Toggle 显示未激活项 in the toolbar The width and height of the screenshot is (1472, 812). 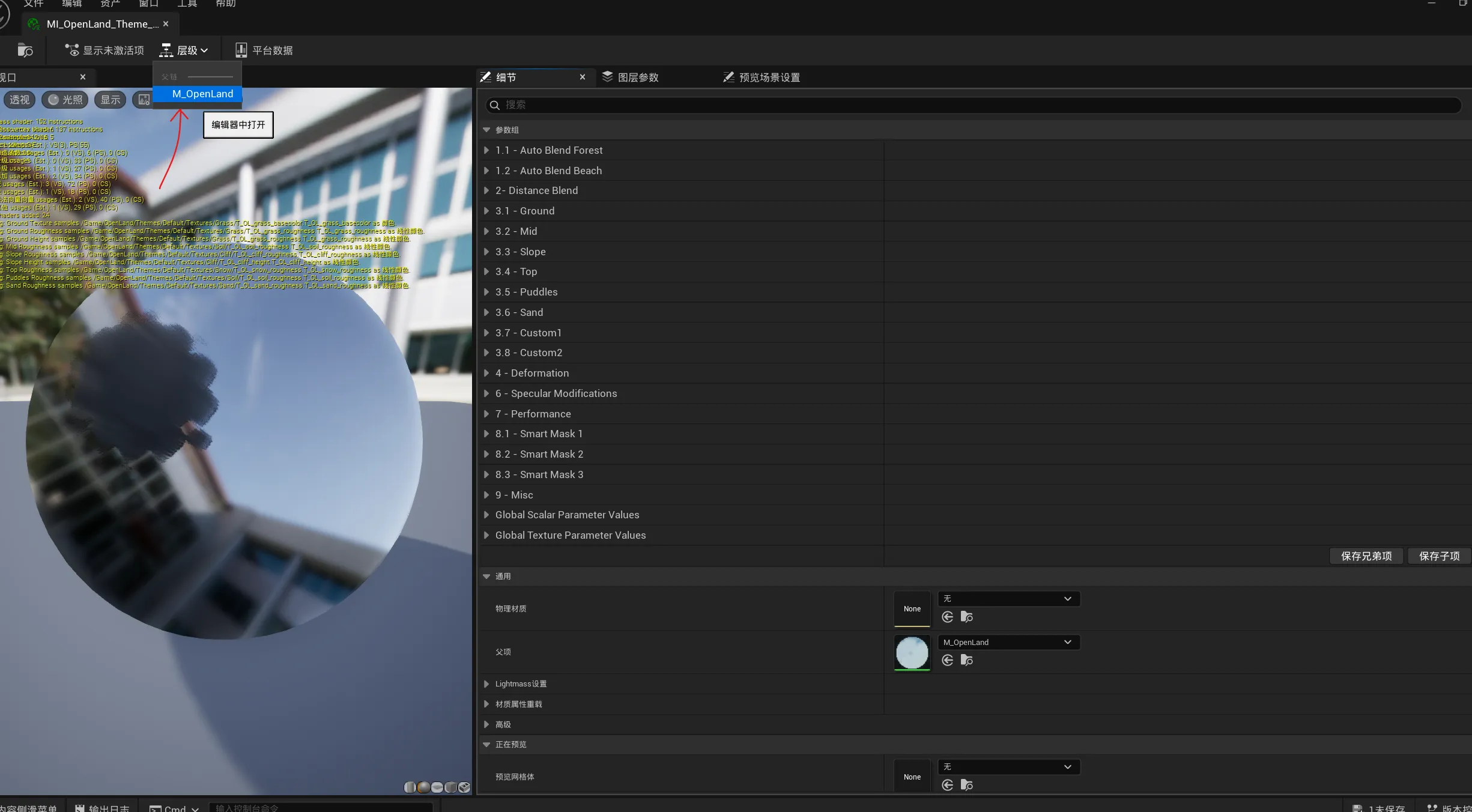click(x=104, y=50)
